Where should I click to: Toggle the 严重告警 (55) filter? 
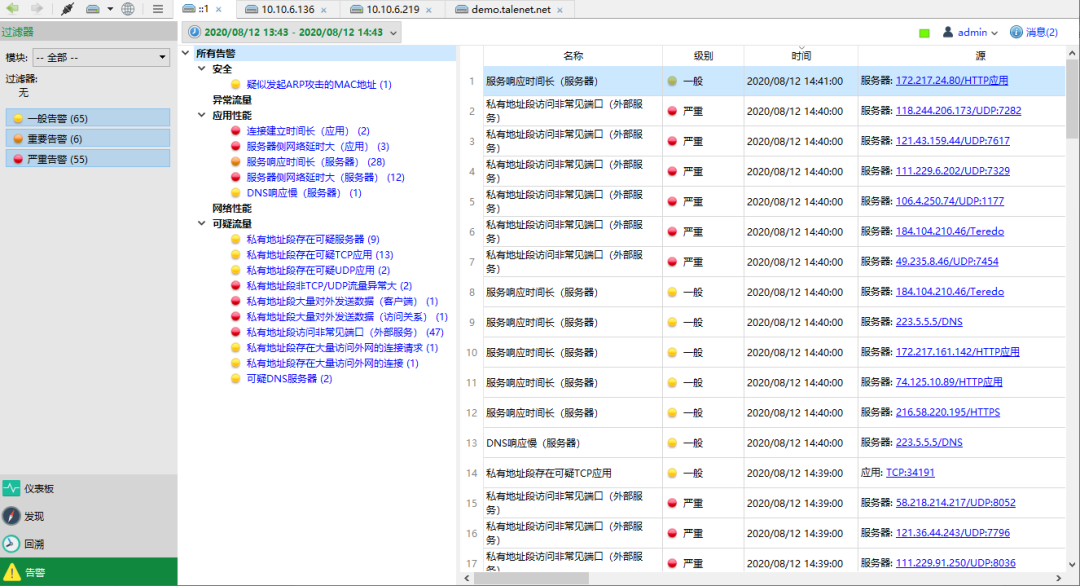(88, 159)
